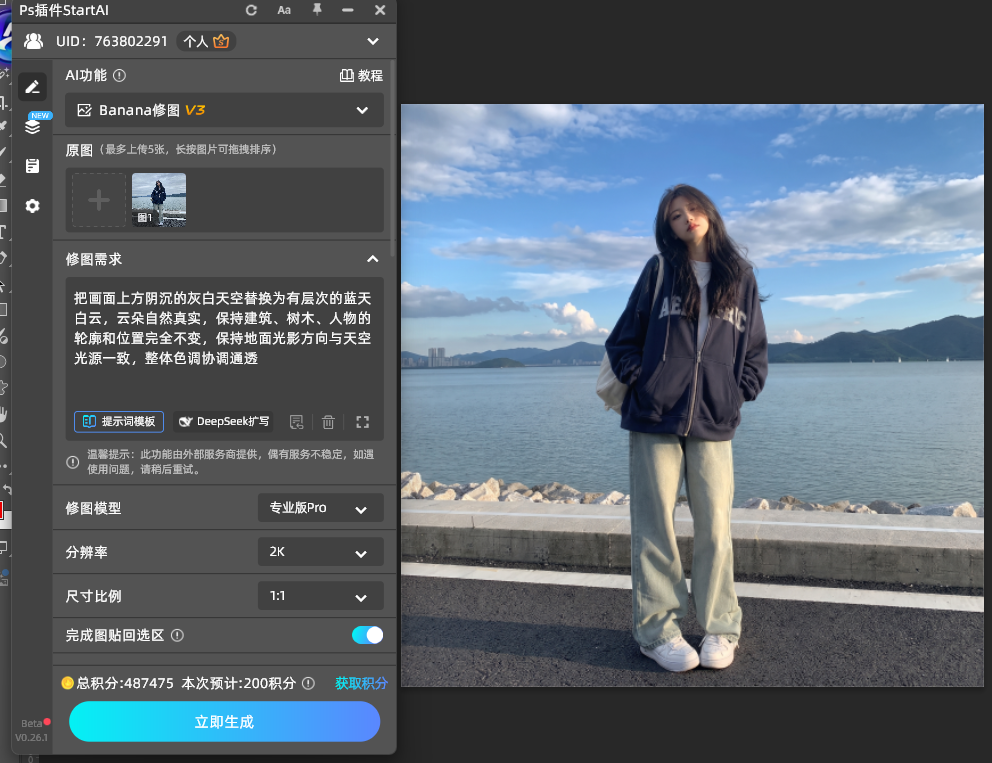Click the 获取积分 link
This screenshot has width=992, height=763.
click(x=361, y=683)
